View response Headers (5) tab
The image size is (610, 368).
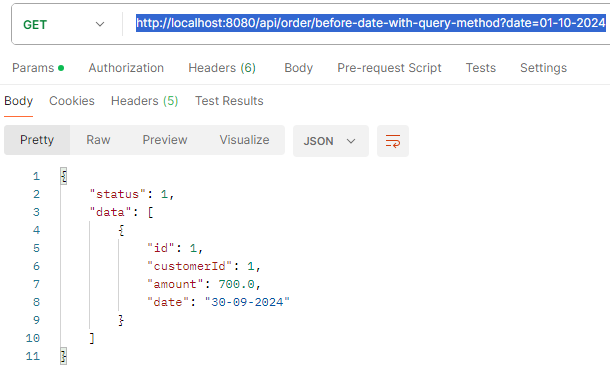pyautogui.click(x=144, y=101)
